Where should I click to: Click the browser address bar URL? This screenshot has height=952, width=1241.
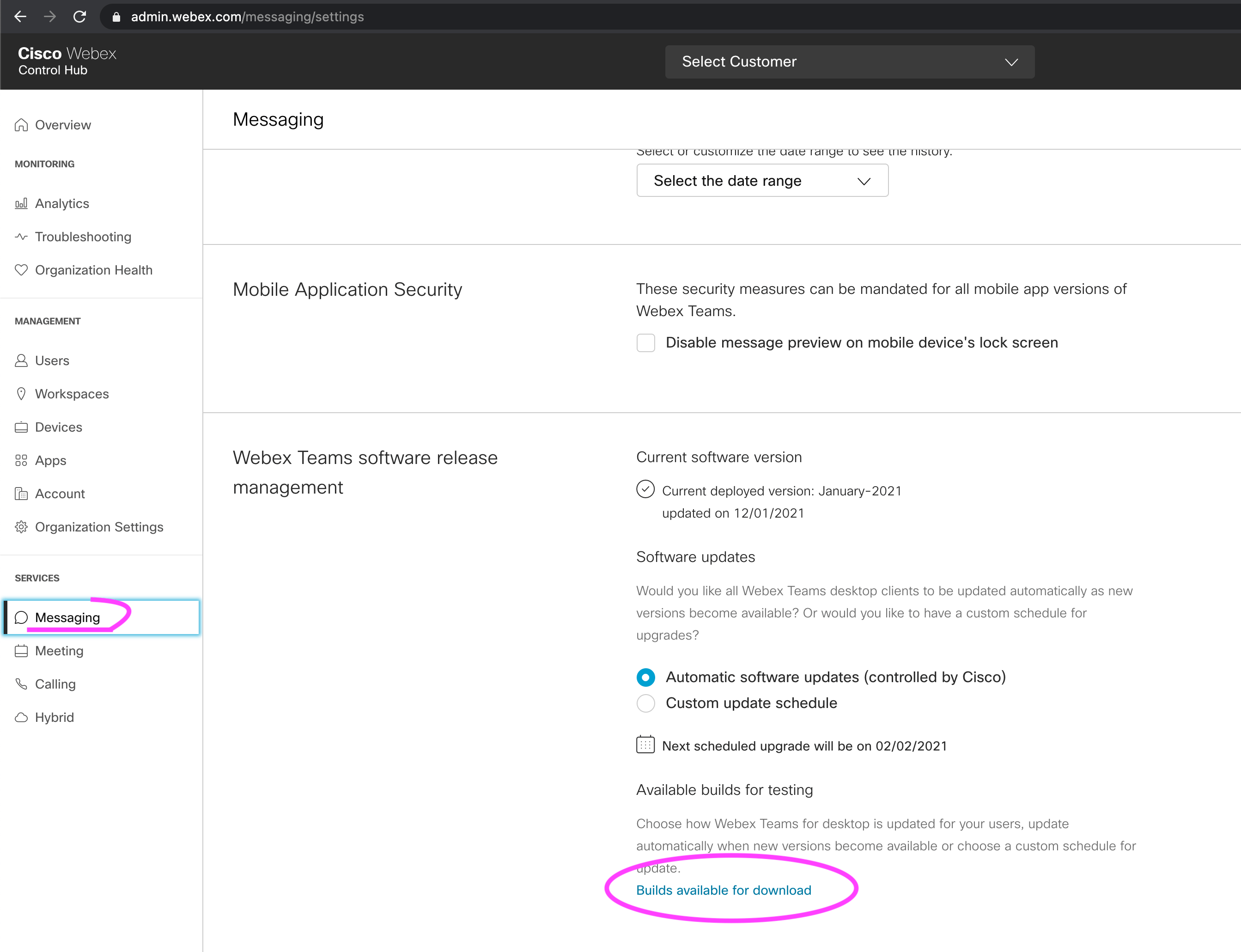[x=247, y=17]
